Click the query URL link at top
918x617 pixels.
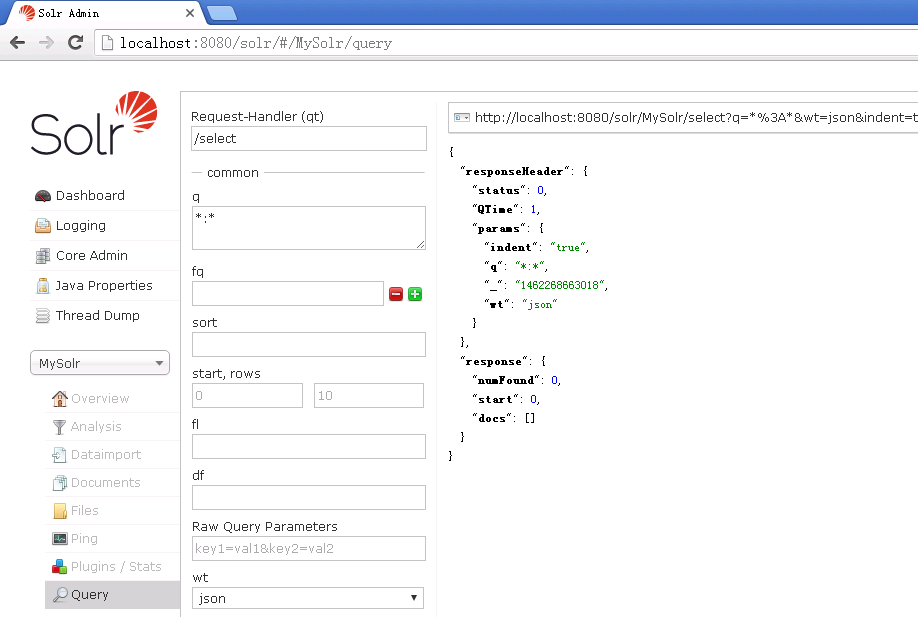click(696, 118)
